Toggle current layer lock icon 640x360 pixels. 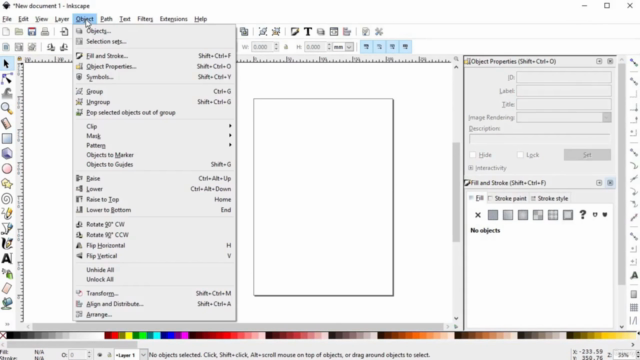[109, 355]
